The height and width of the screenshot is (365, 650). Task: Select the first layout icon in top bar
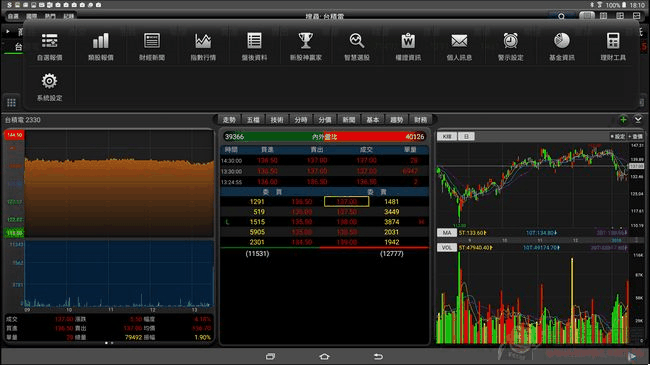[x=587, y=16]
